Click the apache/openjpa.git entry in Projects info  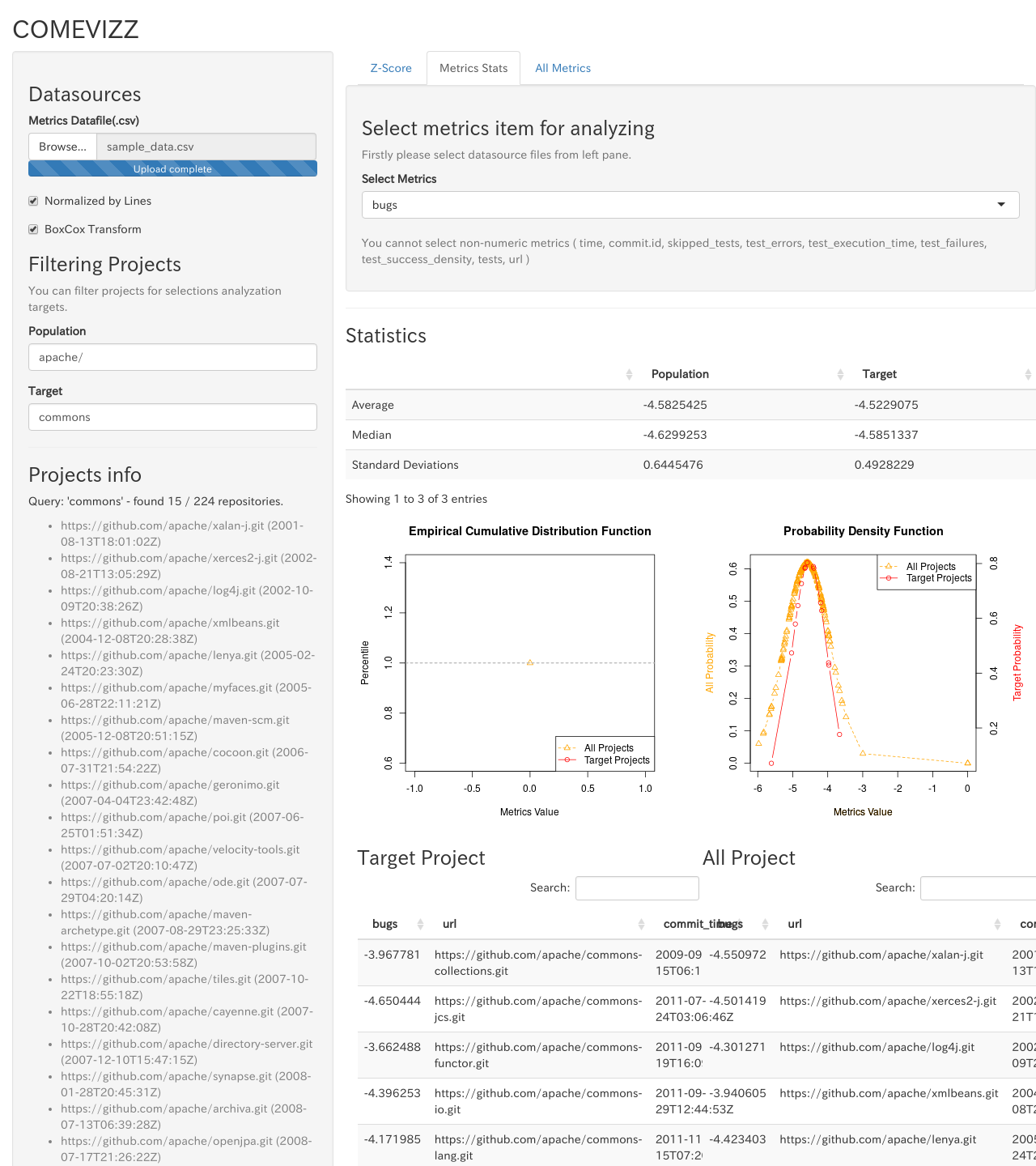point(186,1149)
